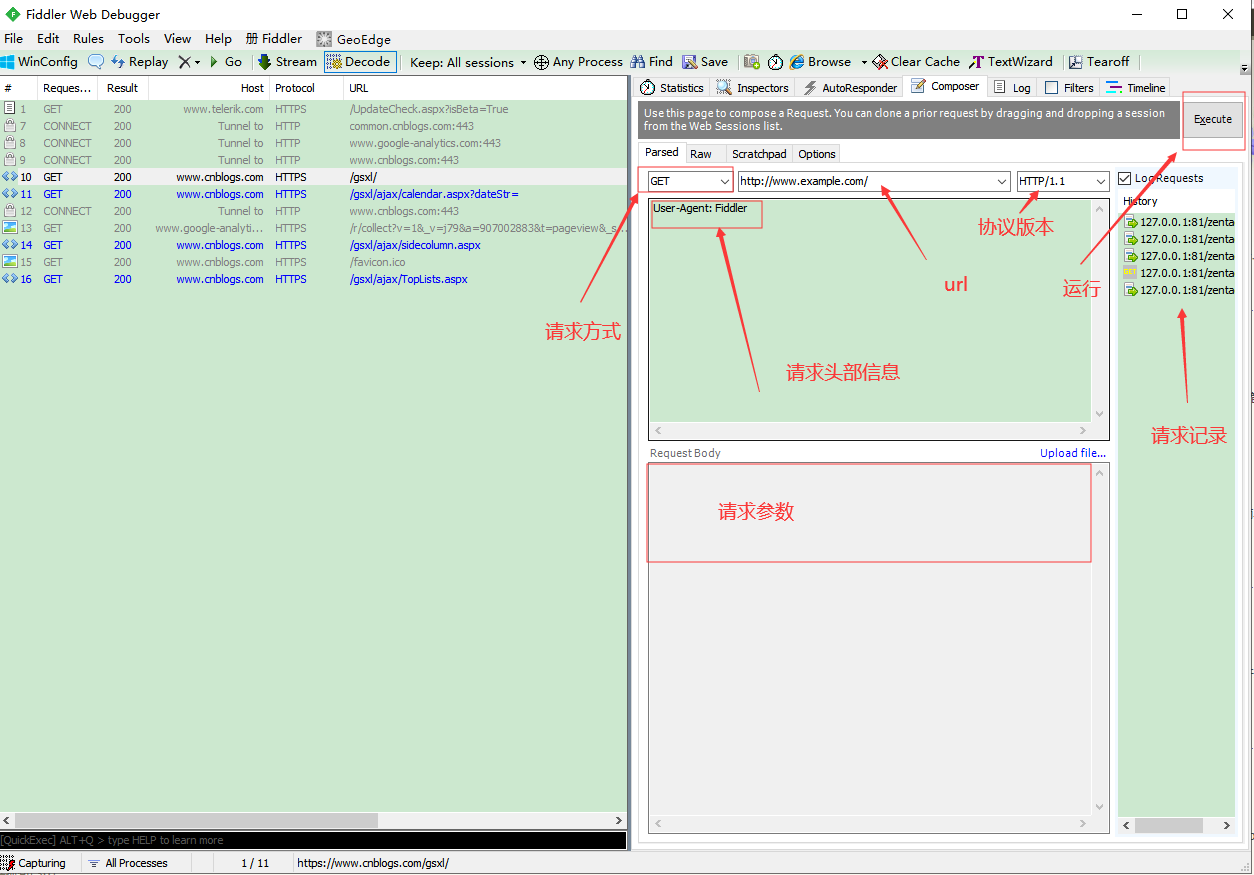
Task: Select session 16 TopLists.aspx row
Action: pyautogui.click(x=314, y=279)
